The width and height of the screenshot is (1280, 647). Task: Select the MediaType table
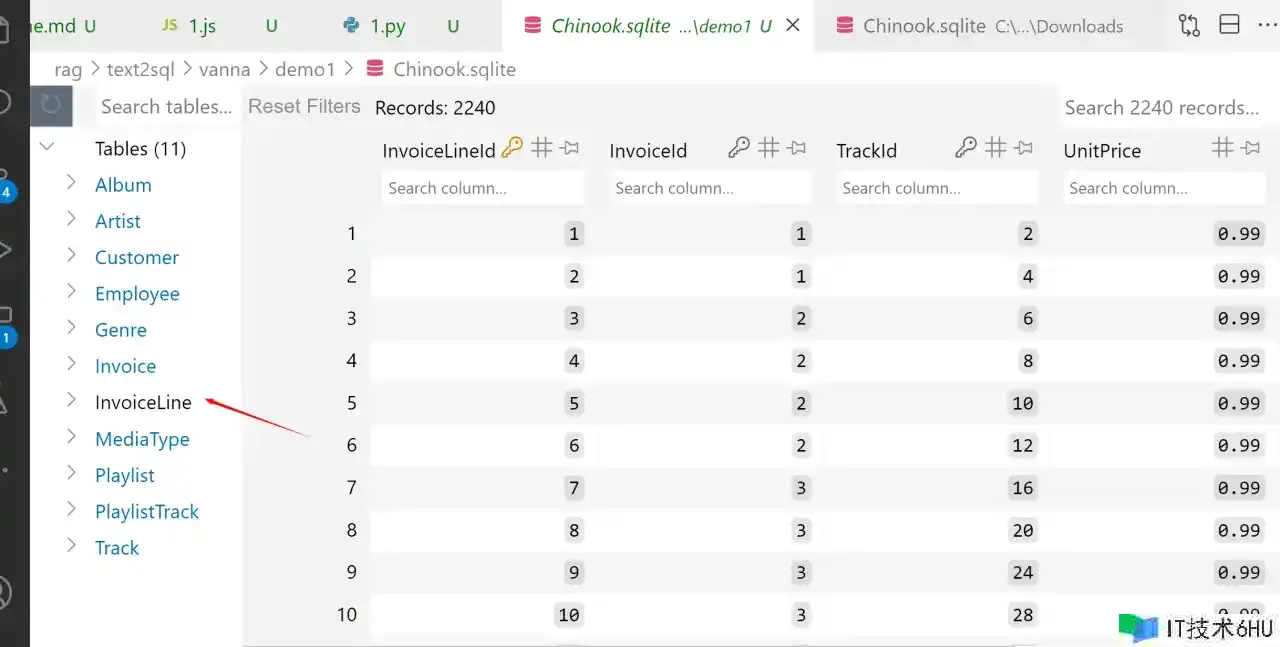[x=142, y=439]
